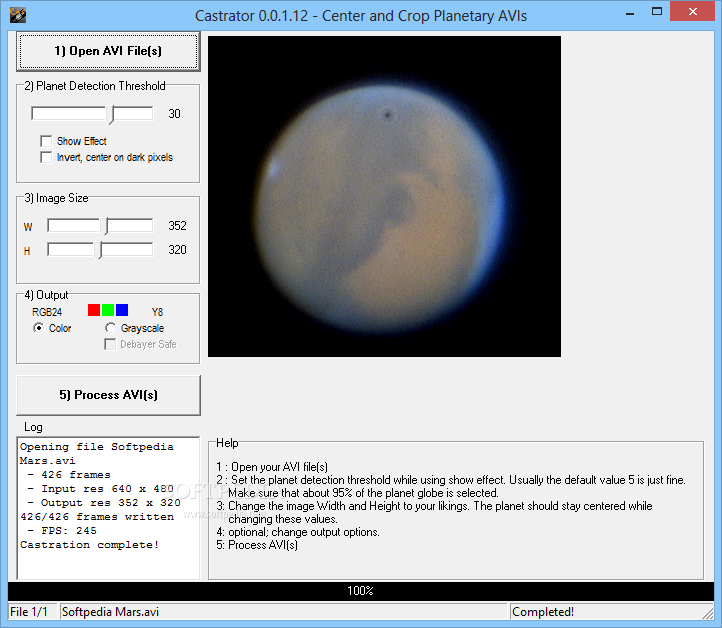Click the '- 426 frames' log line
Image resolution: width=722 pixels, height=628 pixels.
click(x=69, y=475)
